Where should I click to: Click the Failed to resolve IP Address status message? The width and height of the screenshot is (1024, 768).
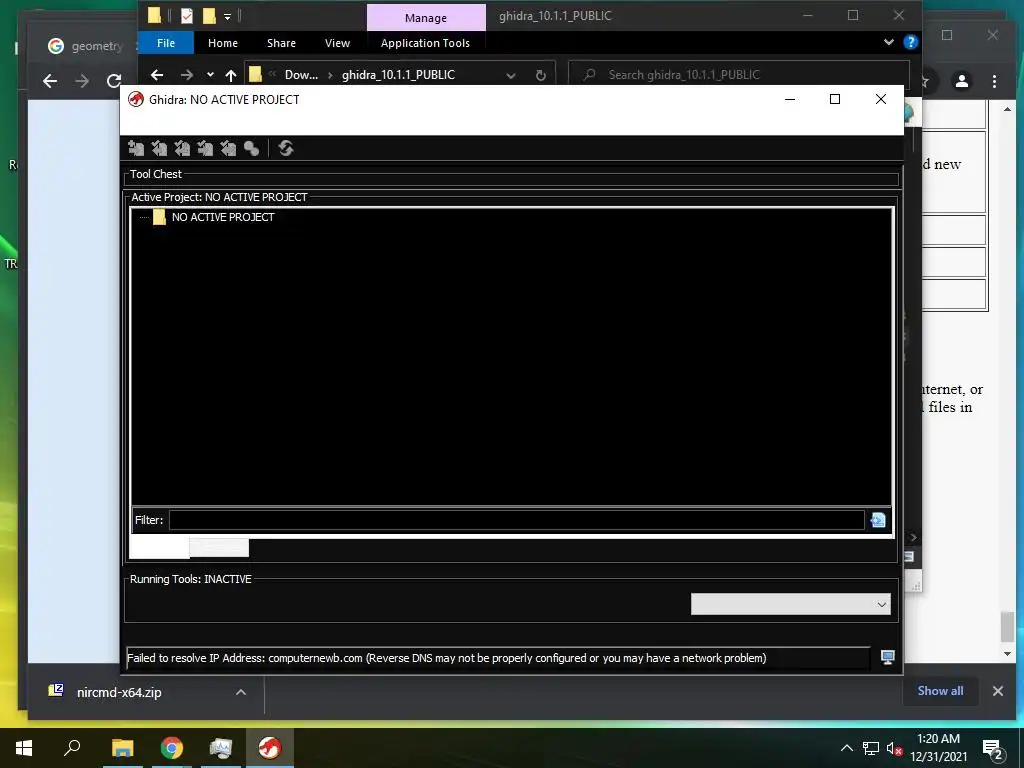(446, 658)
